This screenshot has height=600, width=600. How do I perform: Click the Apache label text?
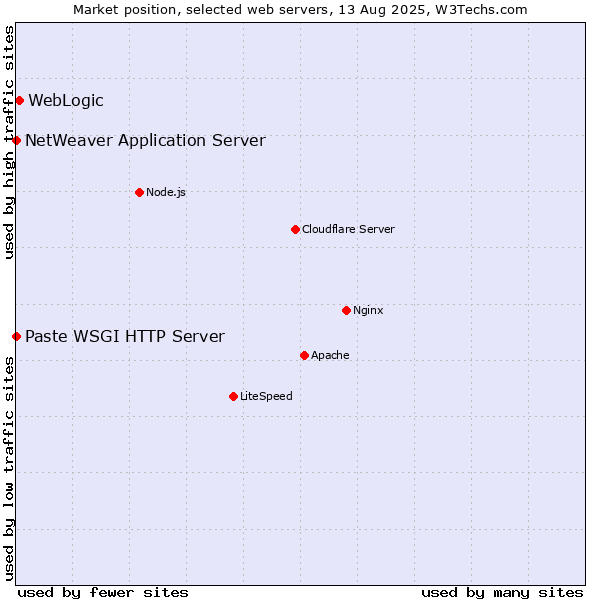330,355
